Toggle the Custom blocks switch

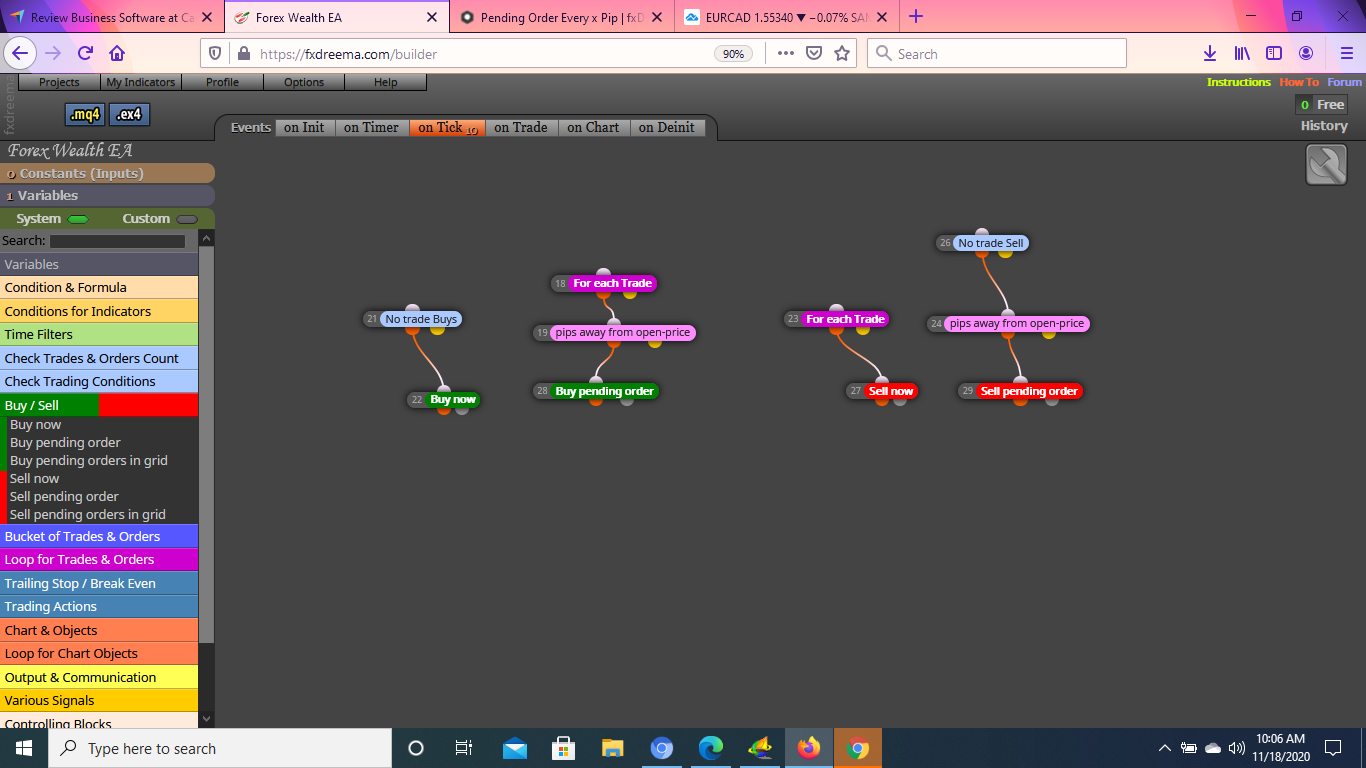(187, 219)
